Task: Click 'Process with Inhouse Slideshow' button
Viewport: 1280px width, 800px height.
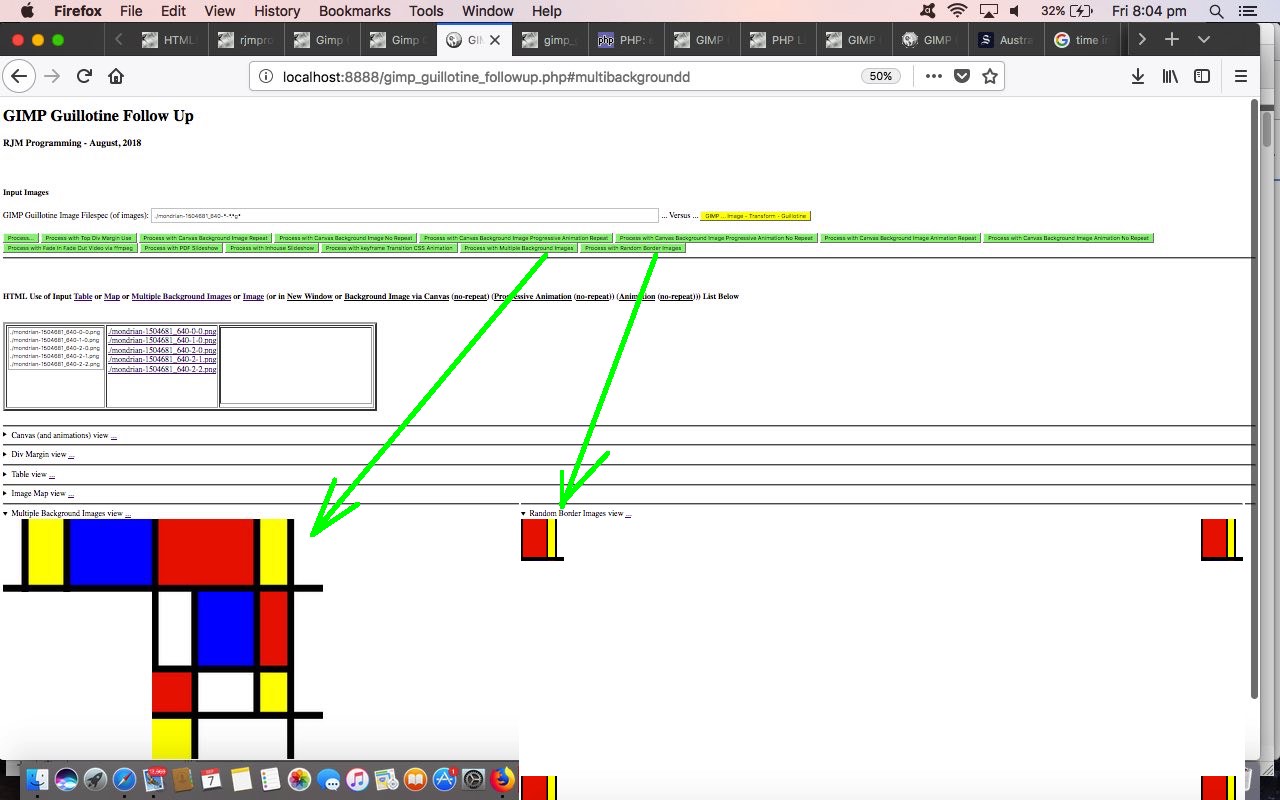Action: point(272,248)
